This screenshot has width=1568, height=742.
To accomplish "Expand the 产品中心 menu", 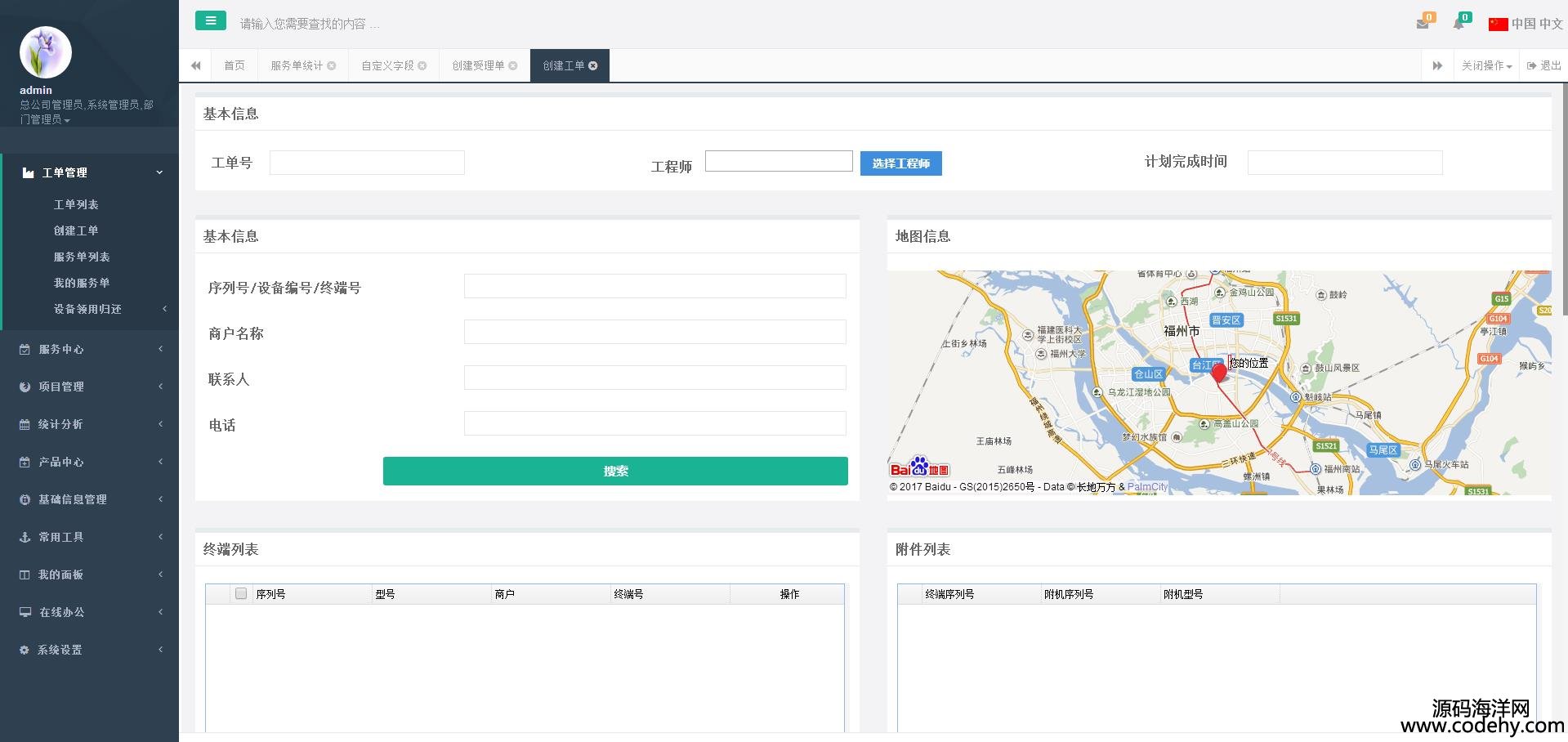I will tap(90, 462).
